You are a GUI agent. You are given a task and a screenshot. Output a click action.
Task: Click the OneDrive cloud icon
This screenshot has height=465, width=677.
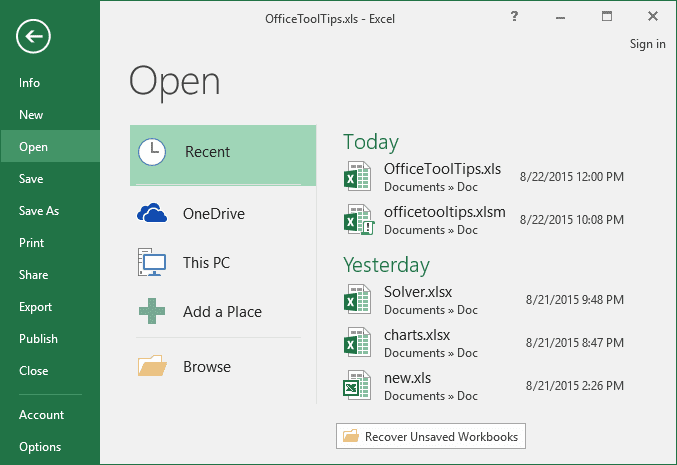152,213
